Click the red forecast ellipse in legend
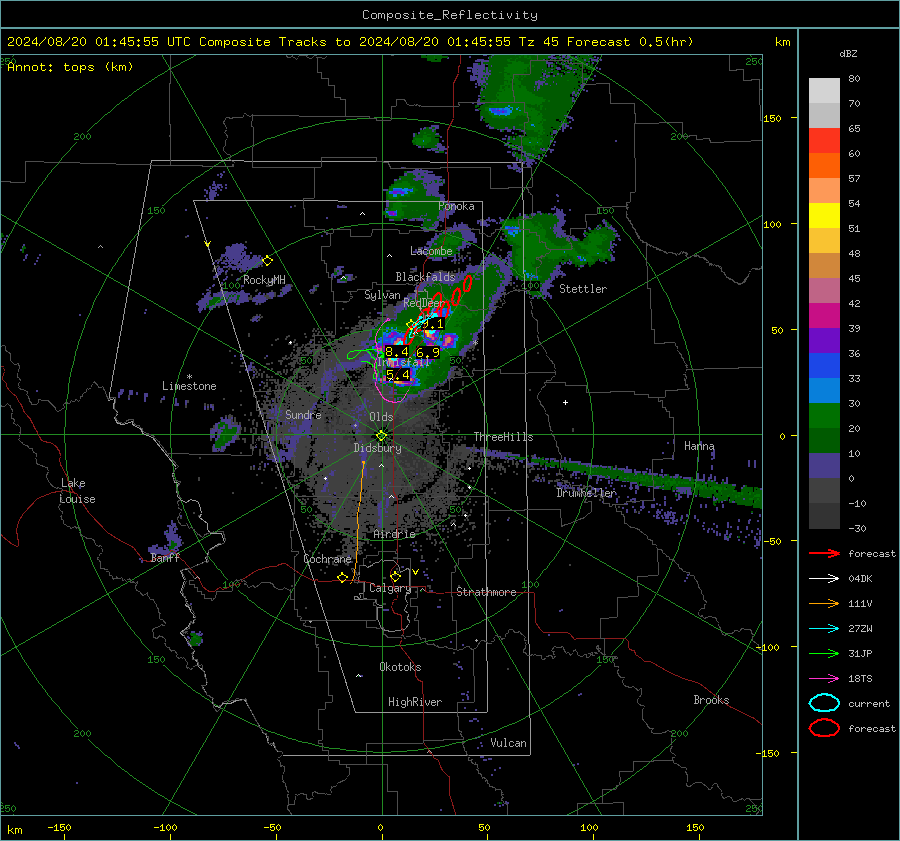Viewport: 900px width, 841px height. 824,728
